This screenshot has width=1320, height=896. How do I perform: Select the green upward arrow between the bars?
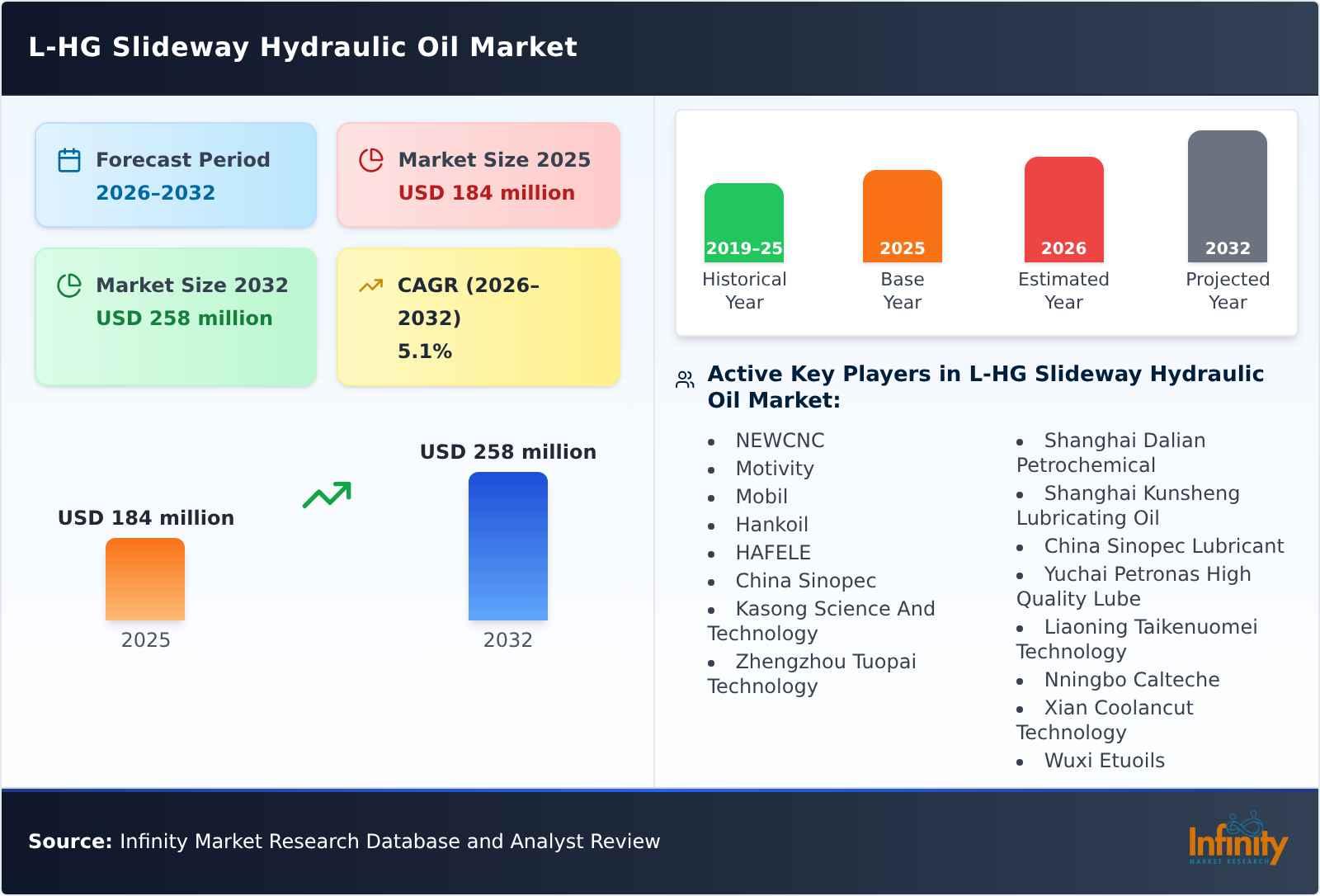(x=328, y=493)
